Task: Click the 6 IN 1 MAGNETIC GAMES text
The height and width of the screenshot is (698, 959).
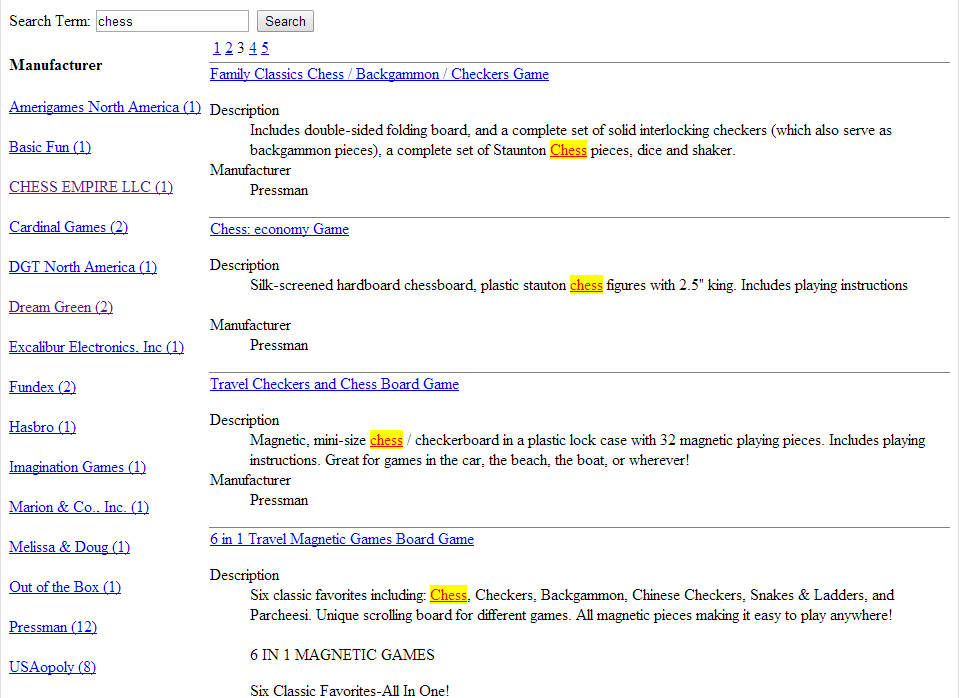Action: click(342, 655)
